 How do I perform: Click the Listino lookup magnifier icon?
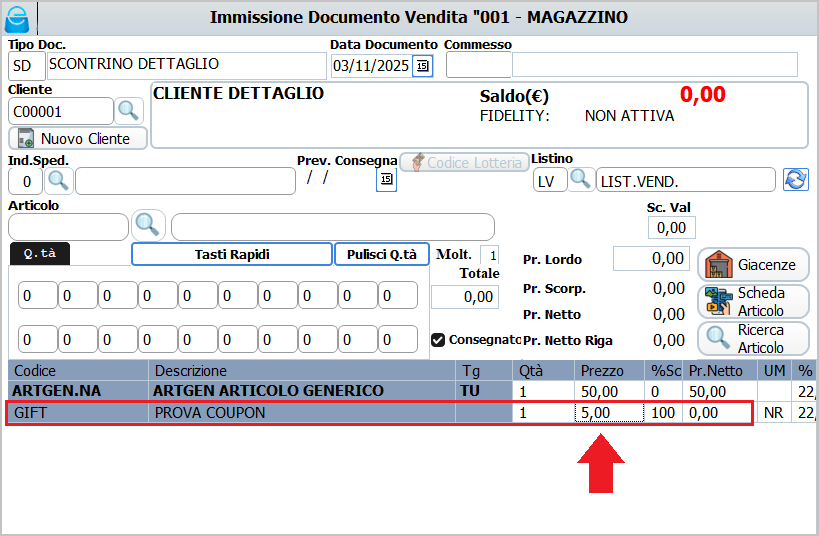tap(581, 180)
